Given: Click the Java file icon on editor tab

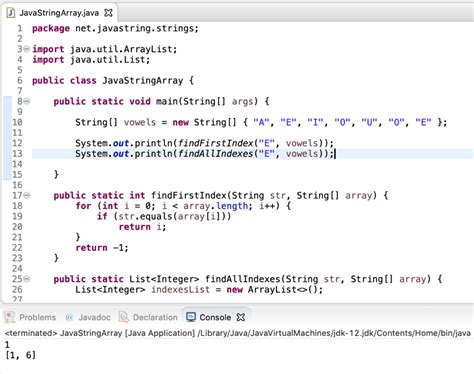Looking at the screenshot, I should [11, 13].
